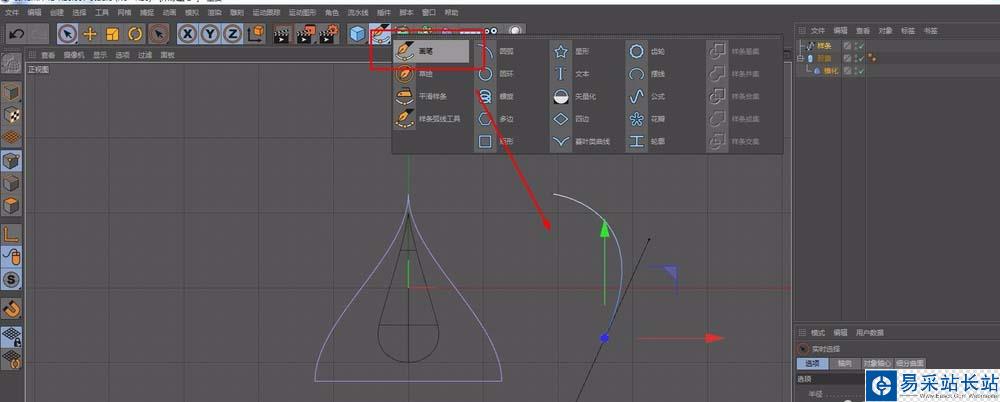The height and width of the screenshot is (402, 1000).
Task: Open the 文件 File menu
Action: point(11,12)
